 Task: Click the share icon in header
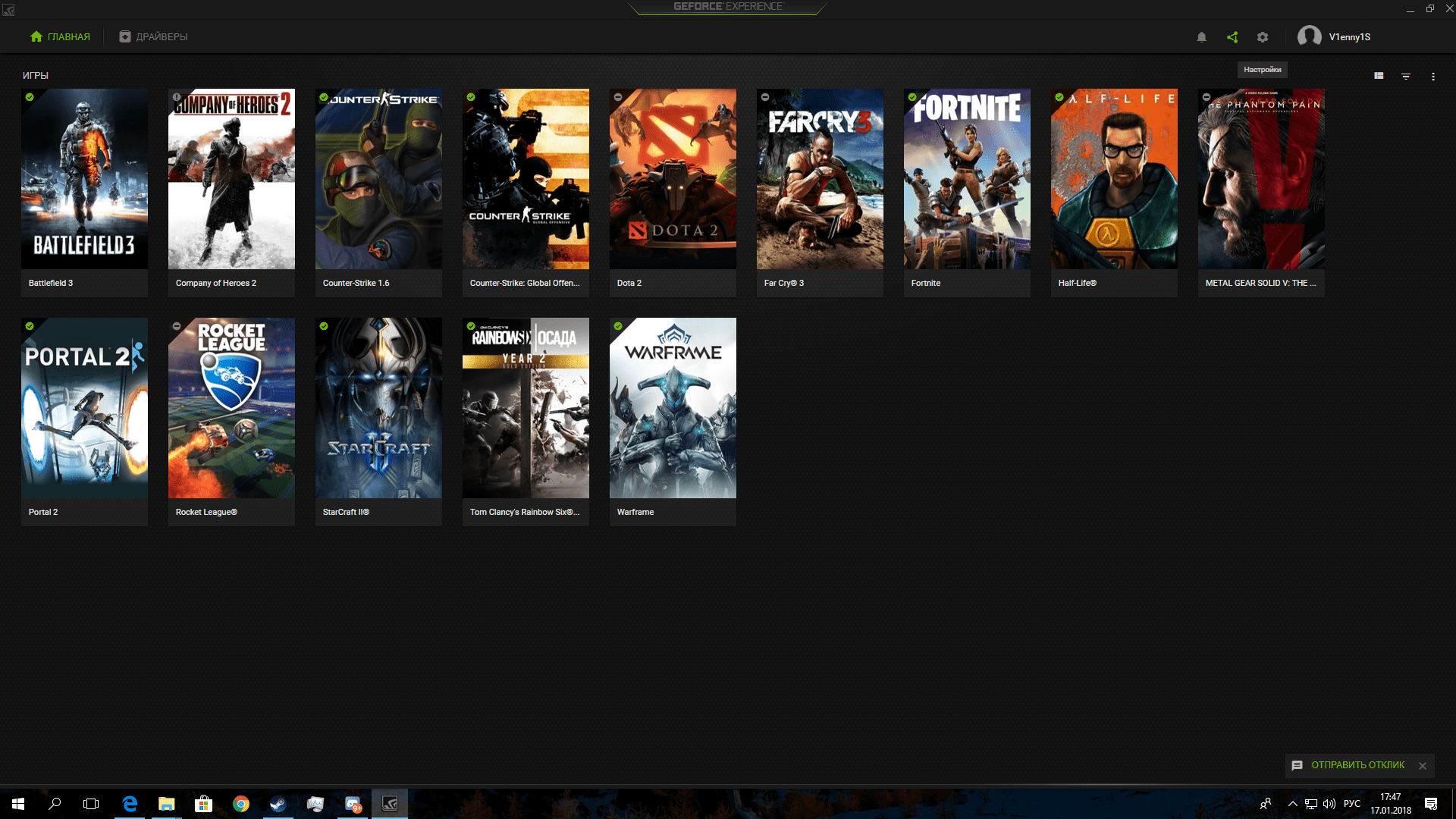coord(1232,37)
